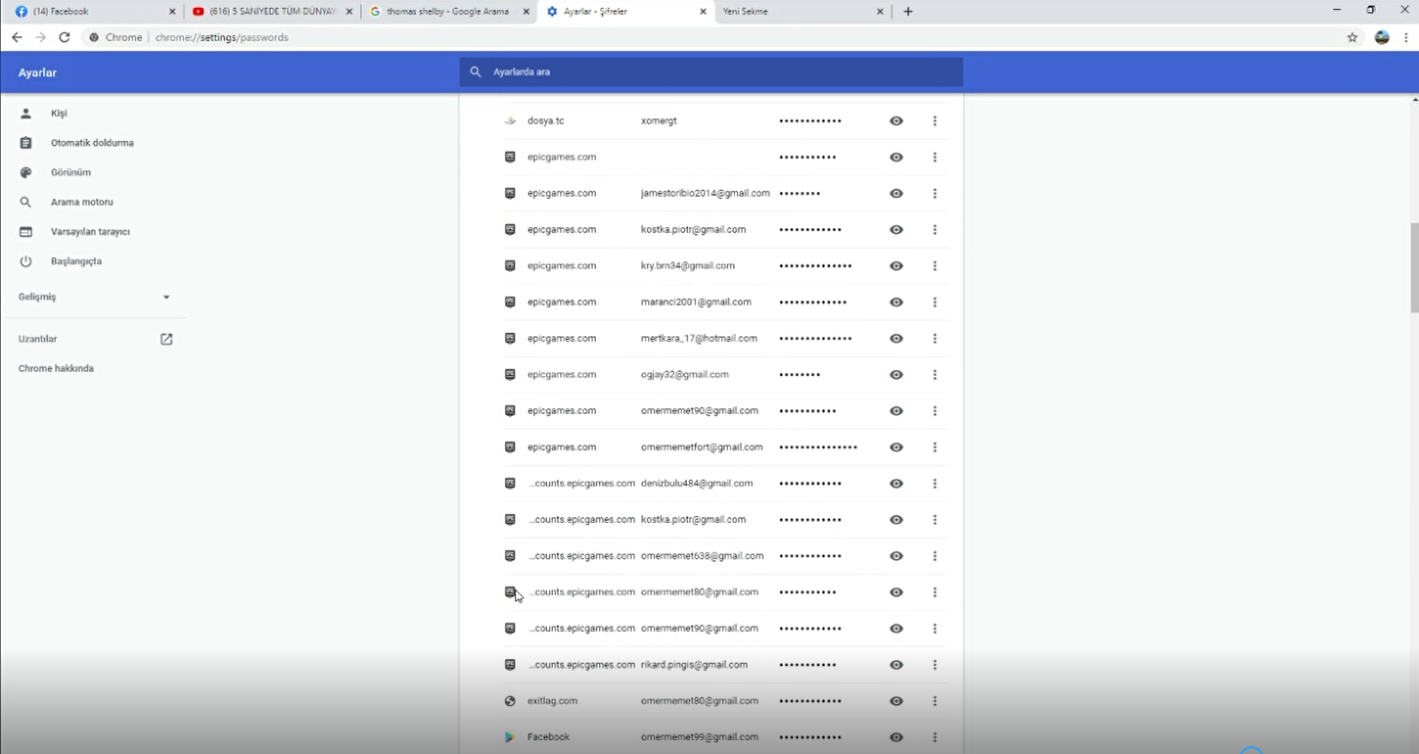The height and width of the screenshot is (754, 1419).
Task: Close the thomas shelby Google tab
Action: tap(526, 12)
